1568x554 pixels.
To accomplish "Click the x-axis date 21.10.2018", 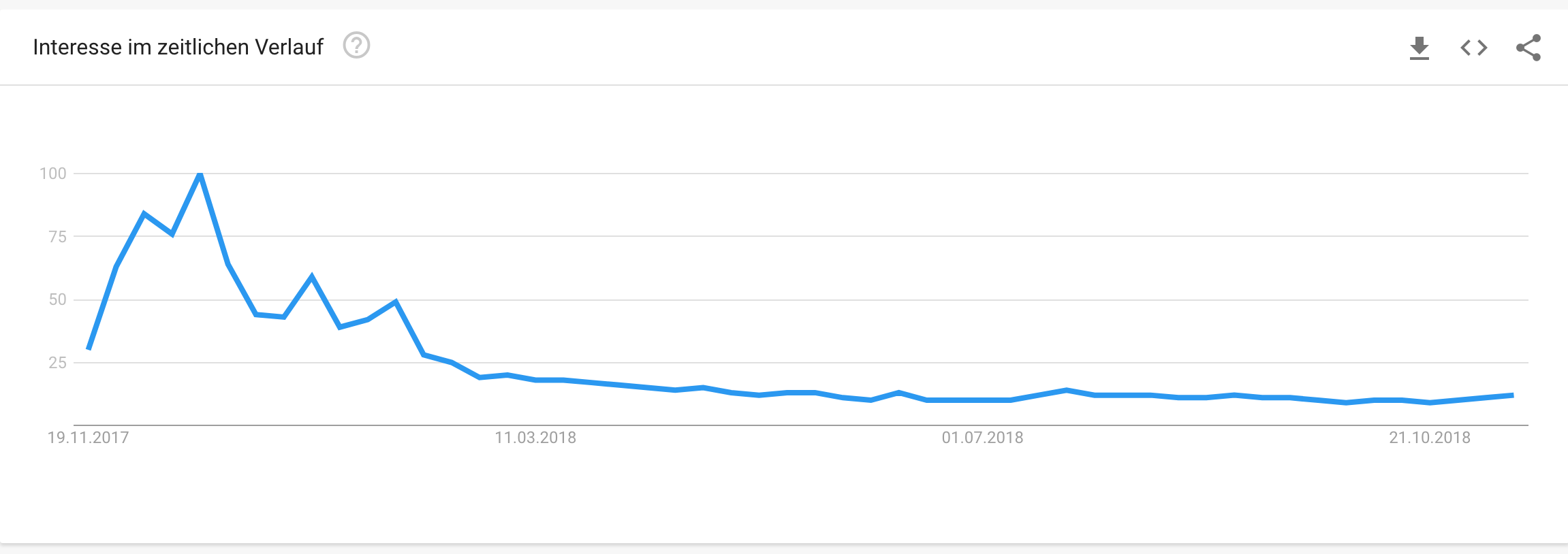I will pyautogui.click(x=1430, y=438).
